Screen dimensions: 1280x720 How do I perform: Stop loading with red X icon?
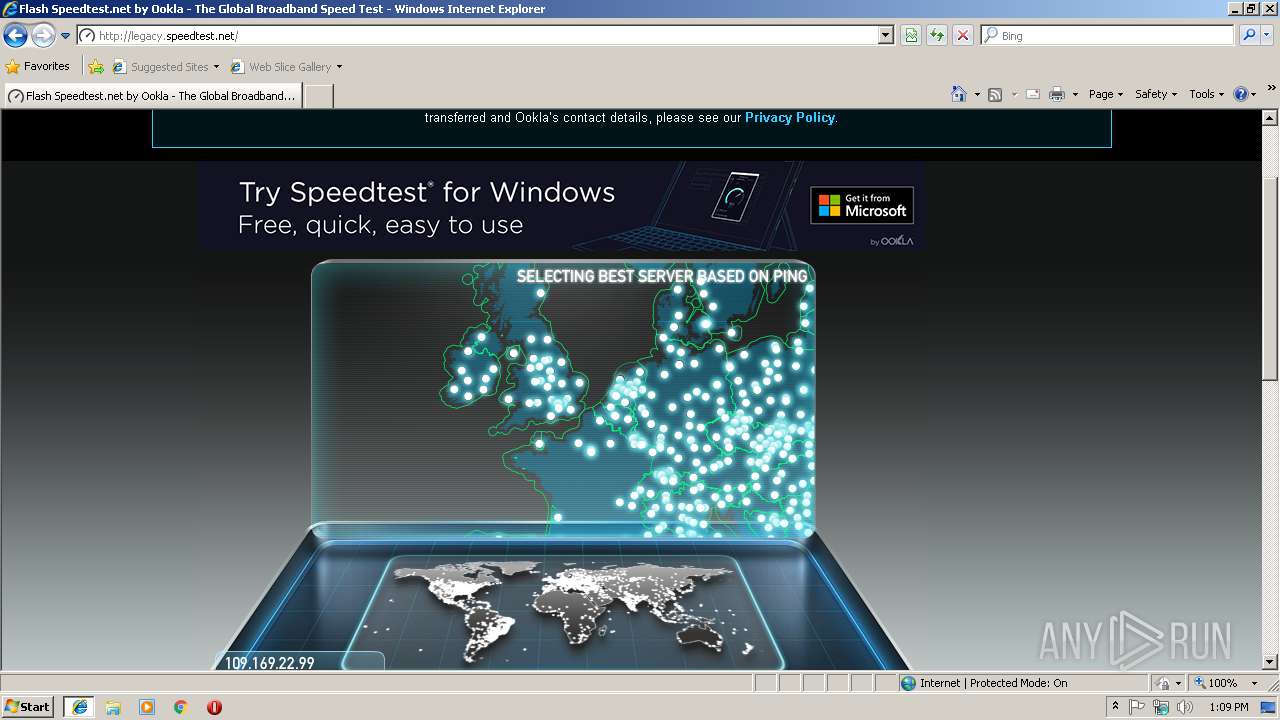click(963, 35)
